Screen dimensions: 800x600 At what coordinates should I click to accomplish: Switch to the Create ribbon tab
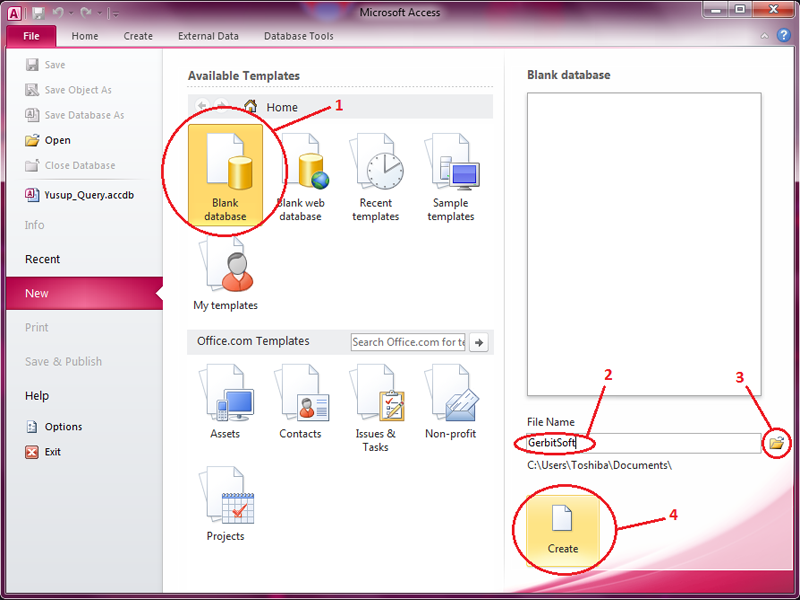(x=137, y=36)
